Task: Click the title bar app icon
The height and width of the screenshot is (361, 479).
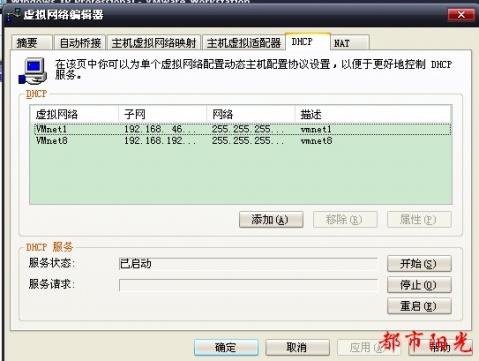Action: (13, 15)
